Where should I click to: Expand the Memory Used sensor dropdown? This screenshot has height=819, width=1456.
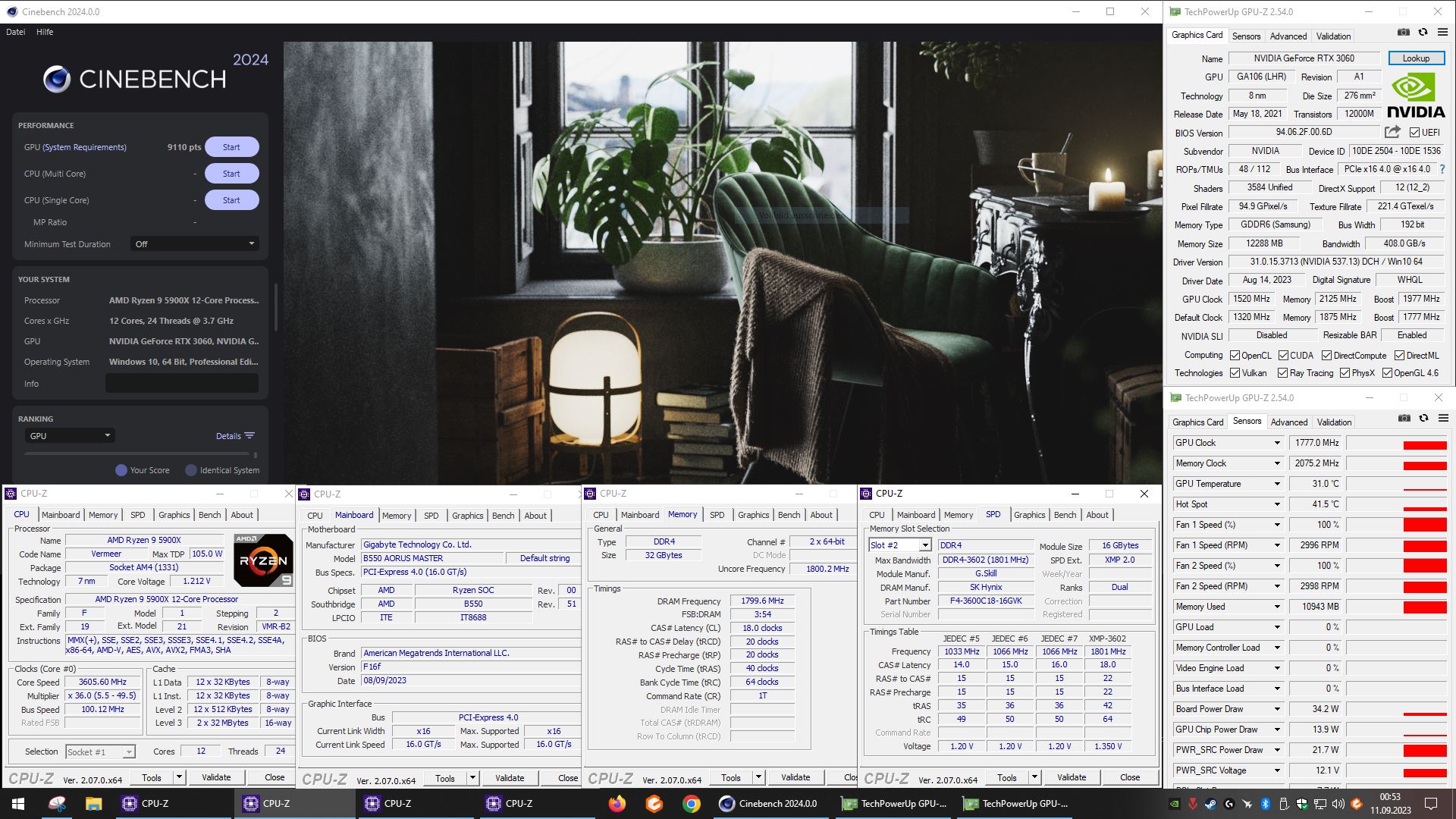1277,607
